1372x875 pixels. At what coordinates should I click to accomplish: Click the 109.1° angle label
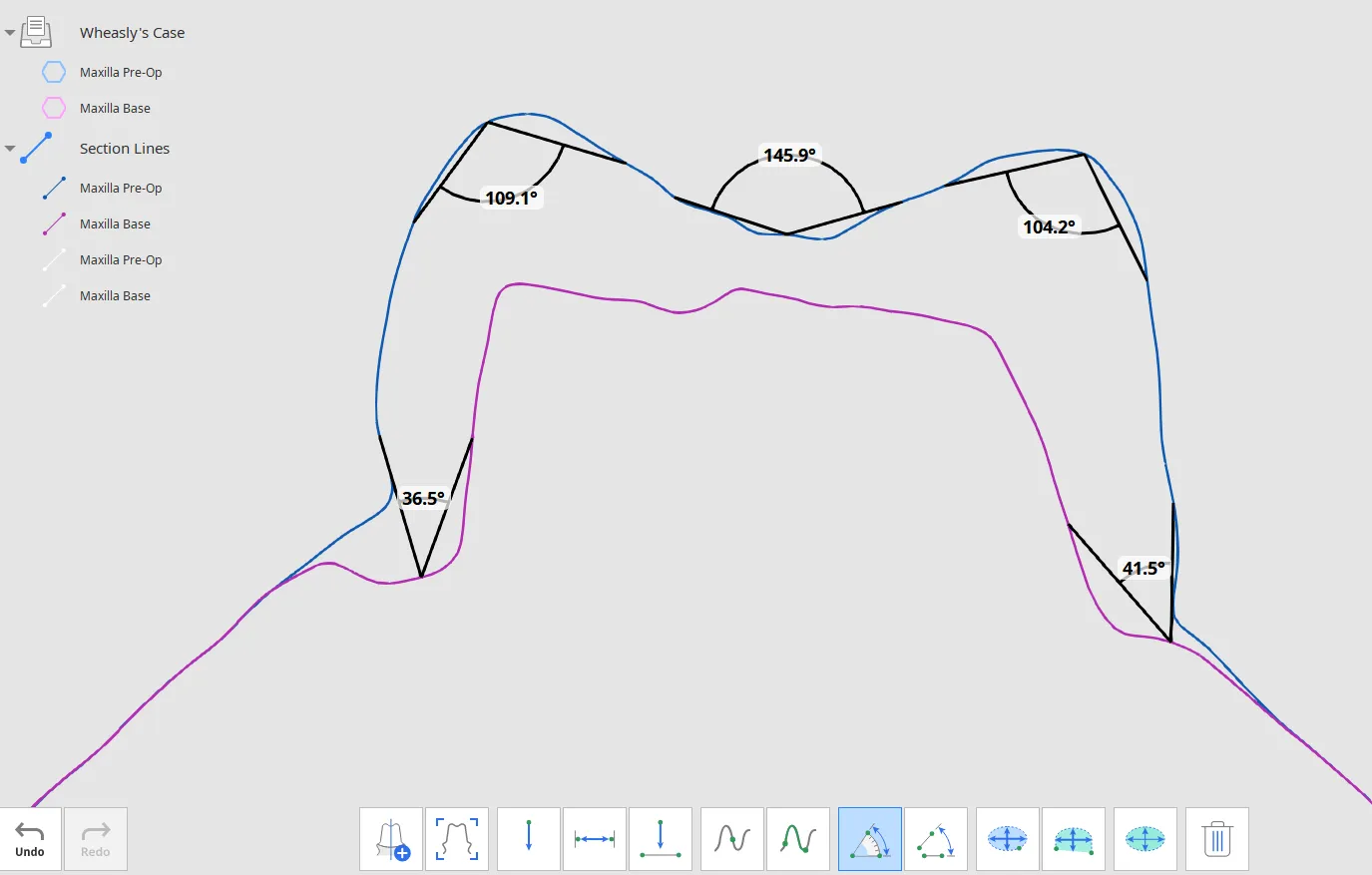coord(511,198)
